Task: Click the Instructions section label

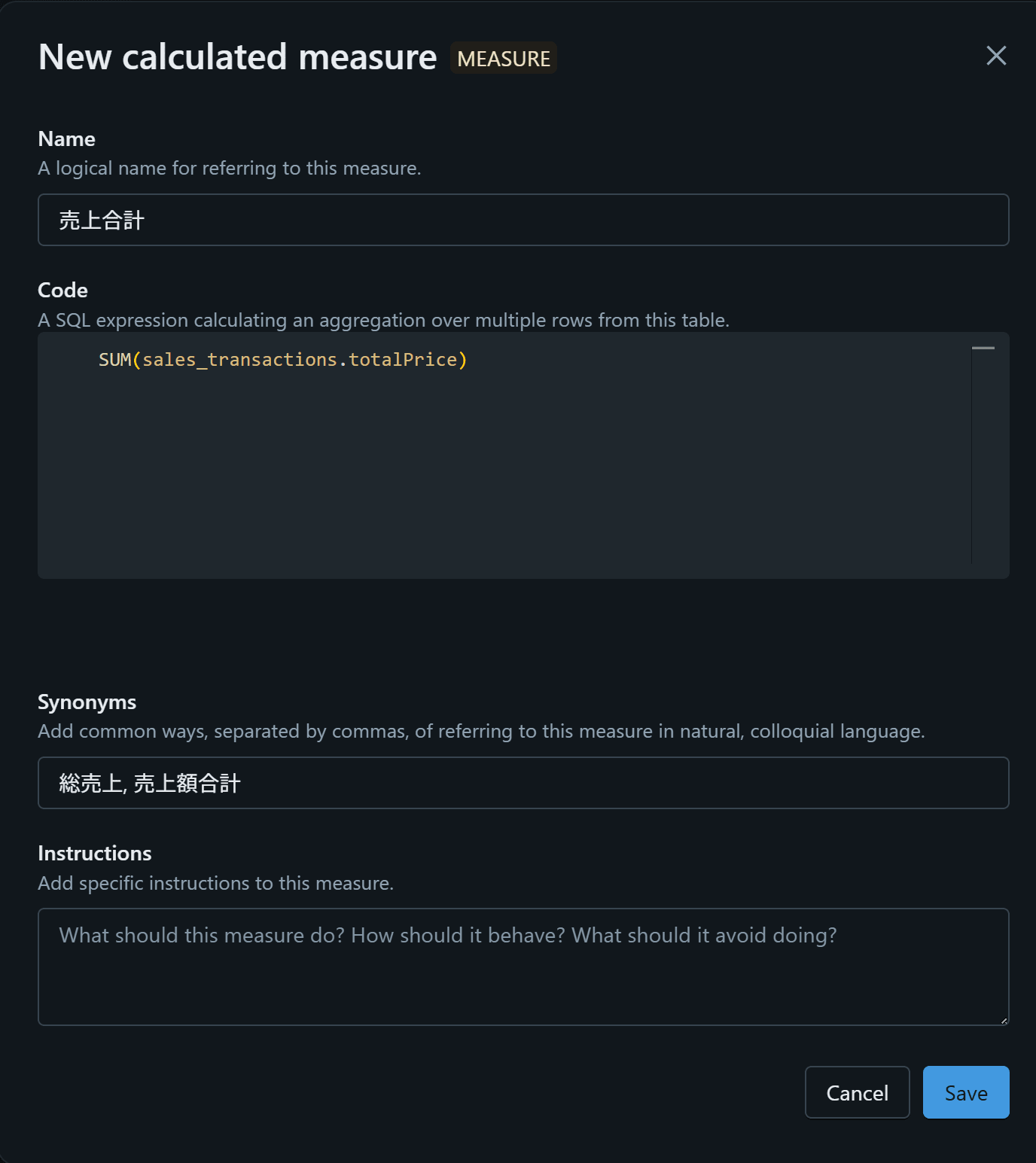Action: [94, 854]
